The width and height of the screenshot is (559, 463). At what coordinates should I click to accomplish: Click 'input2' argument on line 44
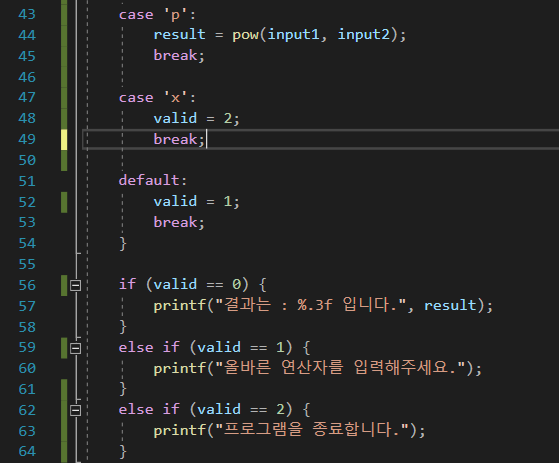[364, 35]
